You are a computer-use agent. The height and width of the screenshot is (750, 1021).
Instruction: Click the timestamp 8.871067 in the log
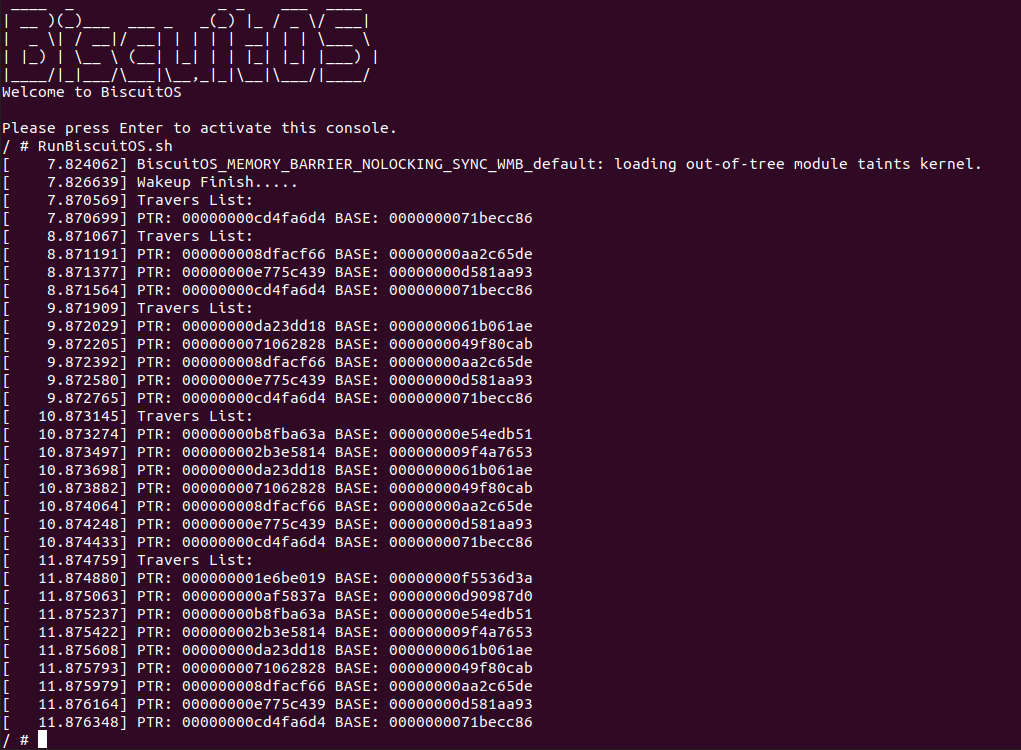tap(83, 236)
